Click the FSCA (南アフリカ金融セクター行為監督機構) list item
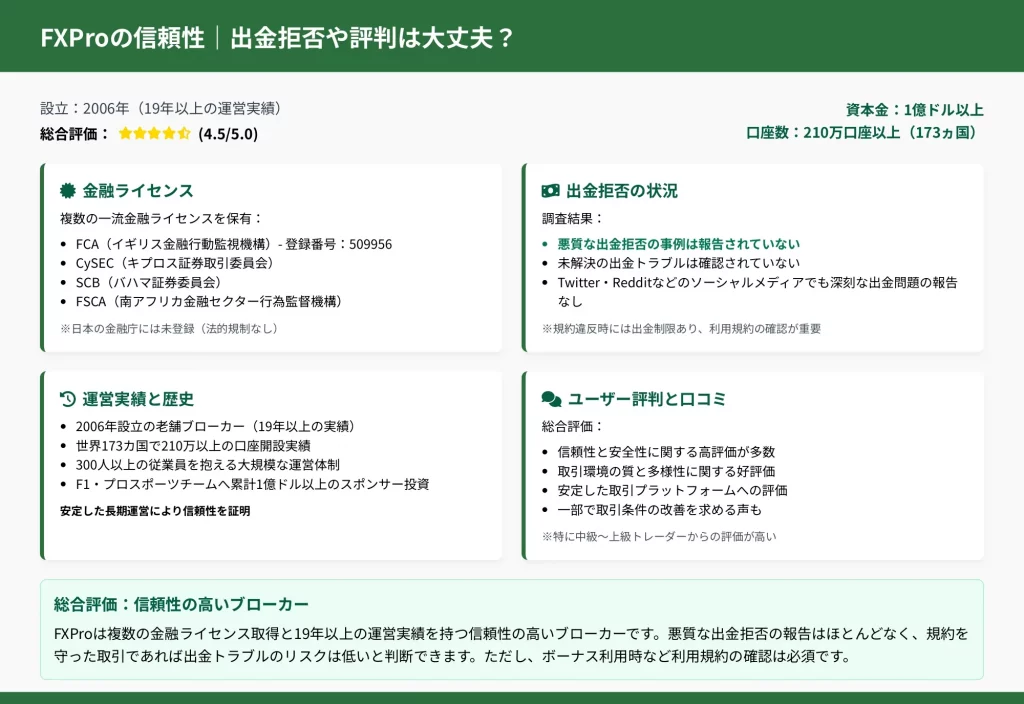This screenshot has width=1024, height=704. pos(209,301)
